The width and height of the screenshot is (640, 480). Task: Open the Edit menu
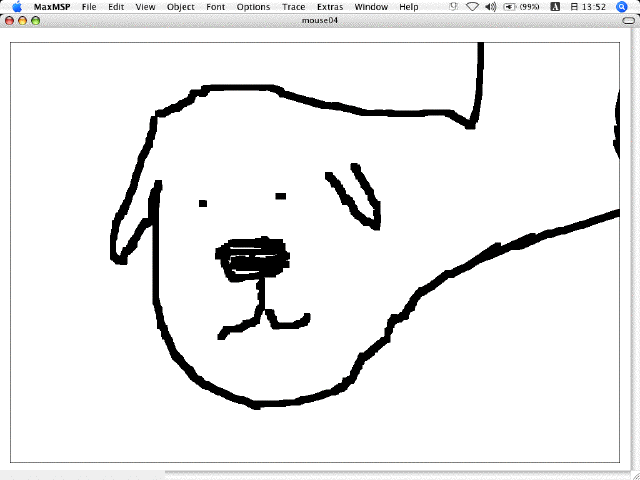116,7
